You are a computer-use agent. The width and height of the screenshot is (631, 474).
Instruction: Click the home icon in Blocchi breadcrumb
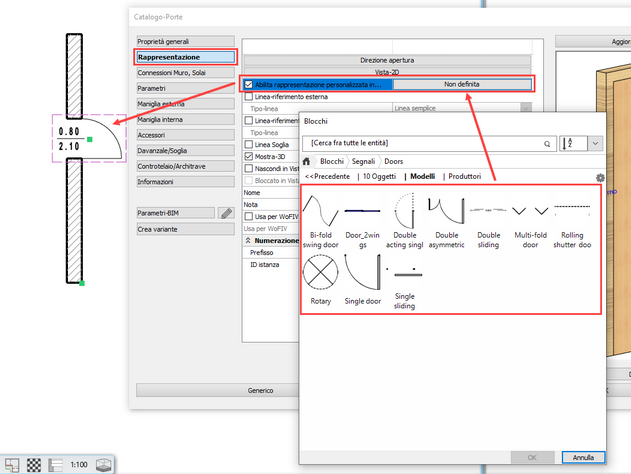(x=306, y=161)
